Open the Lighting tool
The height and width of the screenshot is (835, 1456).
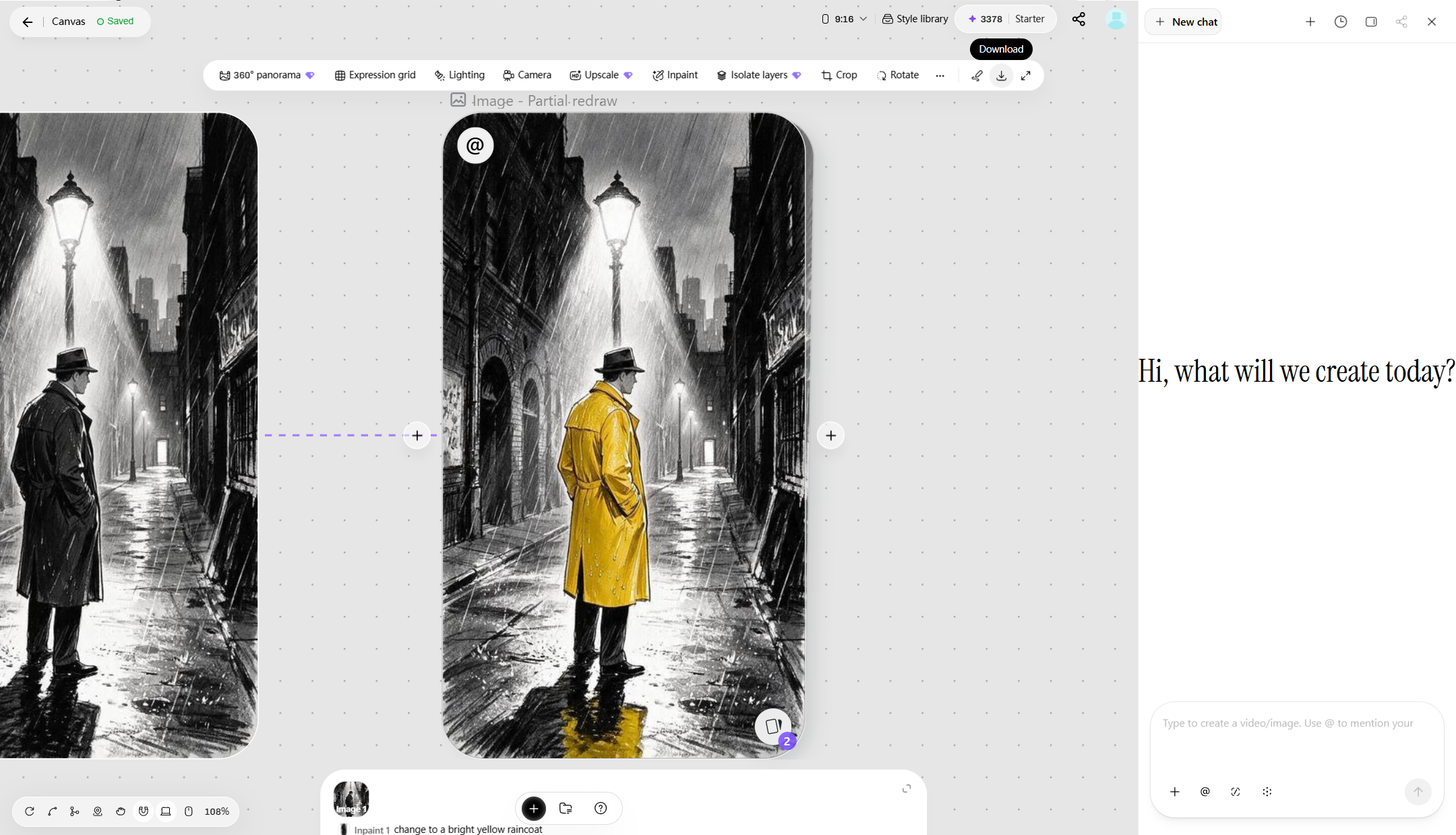click(460, 76)
